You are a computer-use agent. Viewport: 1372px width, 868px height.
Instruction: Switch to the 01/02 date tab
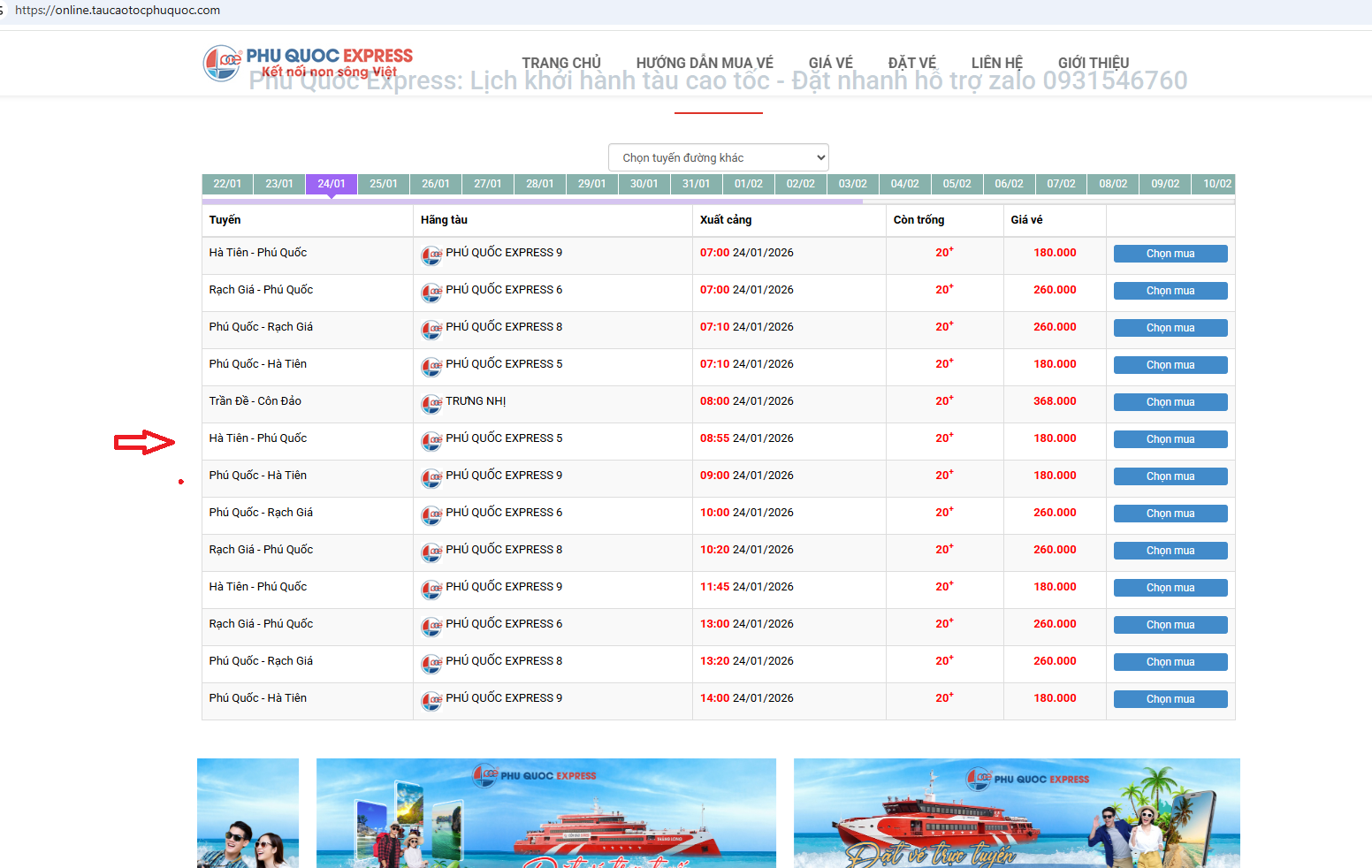click(x=748, y=184)
